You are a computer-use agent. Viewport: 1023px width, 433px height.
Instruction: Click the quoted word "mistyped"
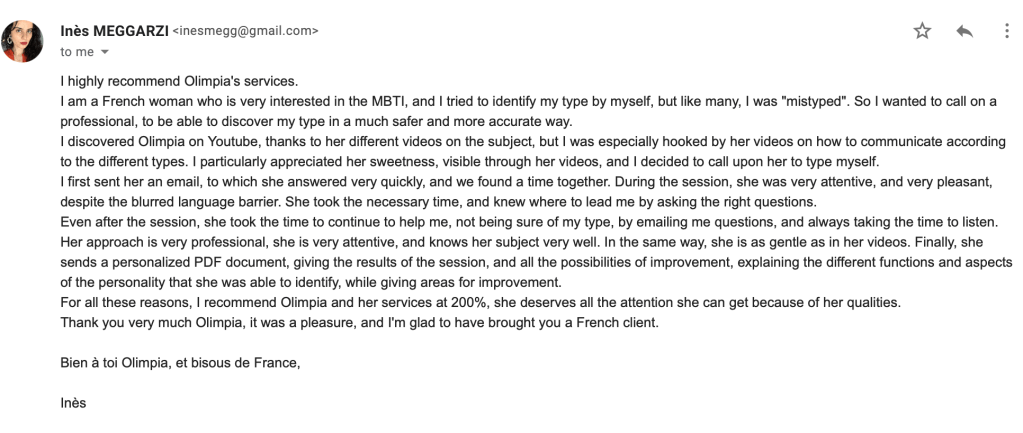[808, 102]
